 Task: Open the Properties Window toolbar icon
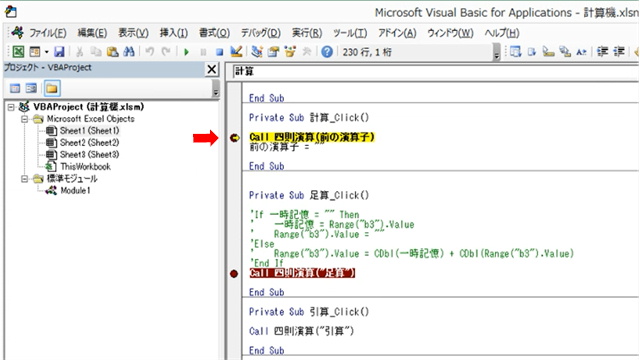pos(273,52)
